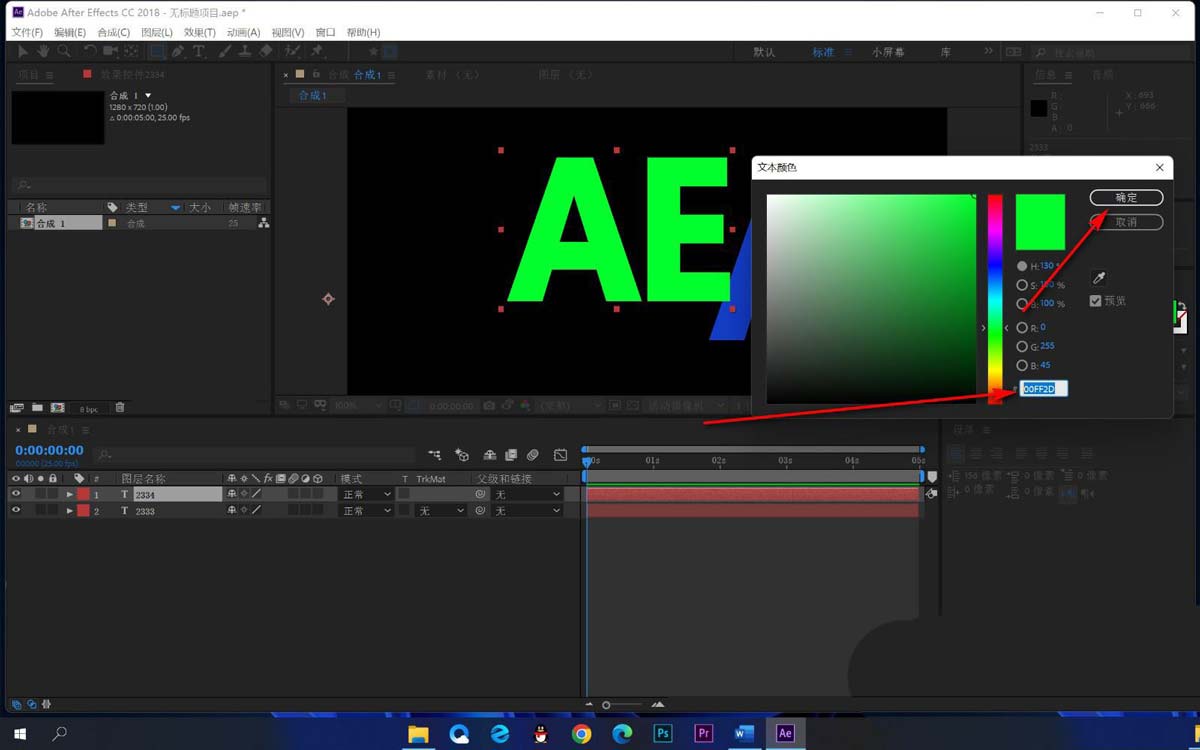This screenshot has width=1200, height=750.
Task: Open Photoshop from the taskbar
Action: (x=663, y=733)
